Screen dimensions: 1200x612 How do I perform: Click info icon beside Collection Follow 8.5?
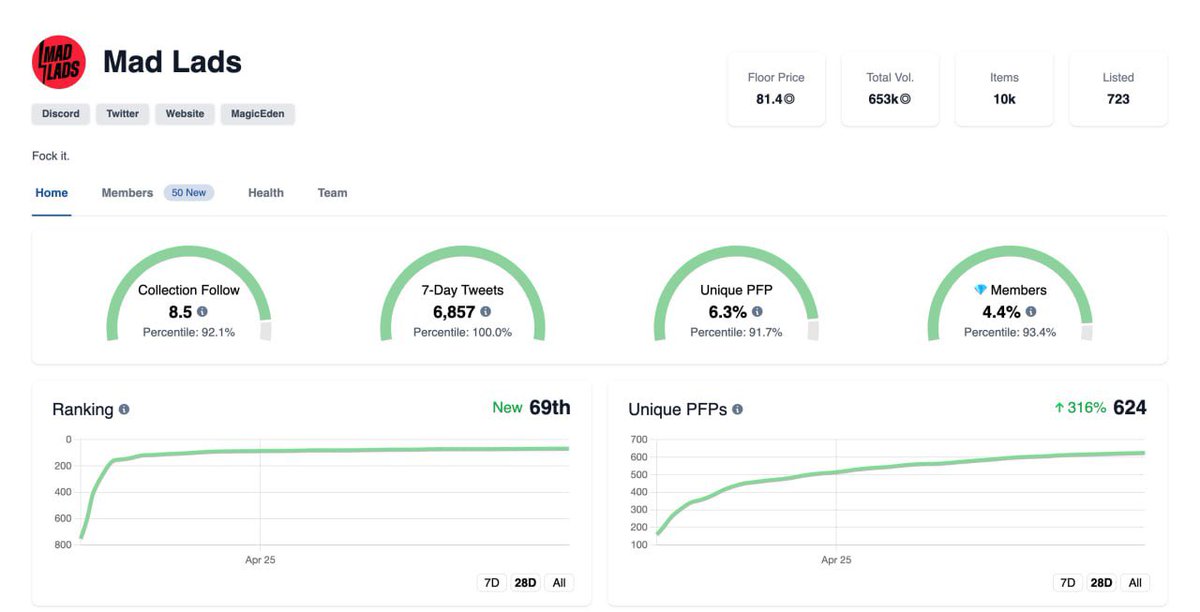click(x=203, y=312)
